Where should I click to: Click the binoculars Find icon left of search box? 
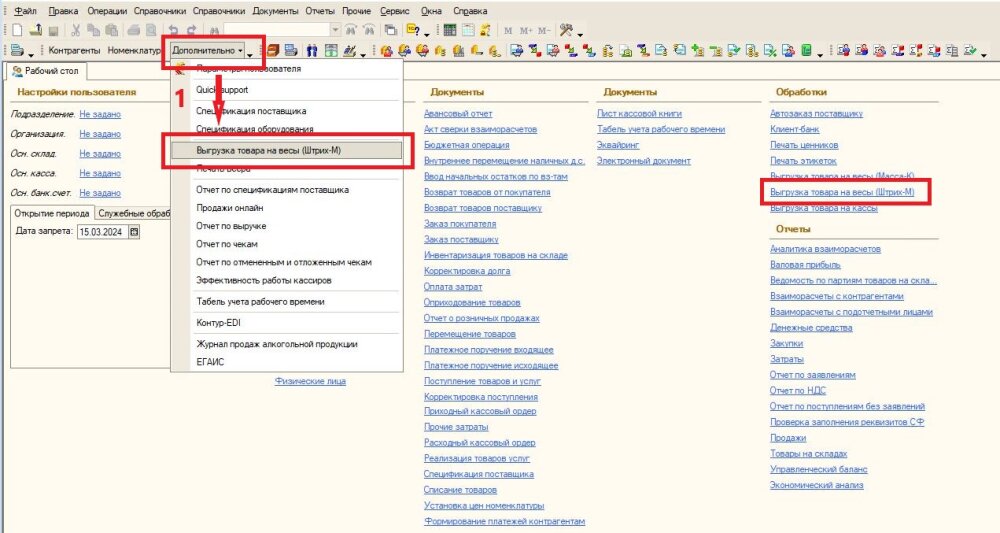click(x=214, y=30)
